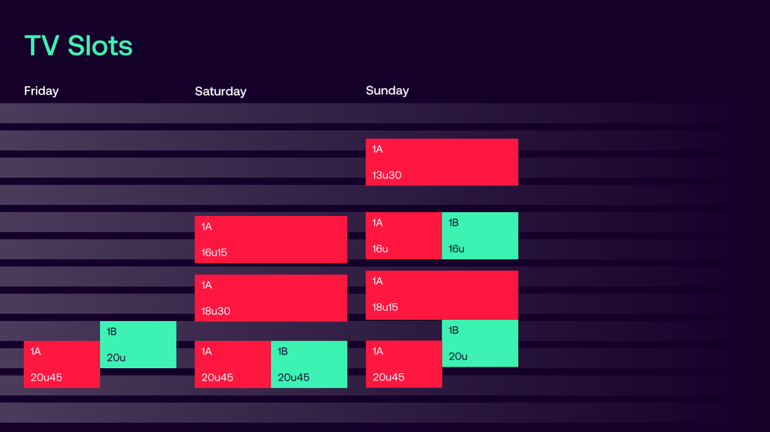The image size is (770, 432).
Task: Click the 16u15 time label
Action: coord(214,252)
